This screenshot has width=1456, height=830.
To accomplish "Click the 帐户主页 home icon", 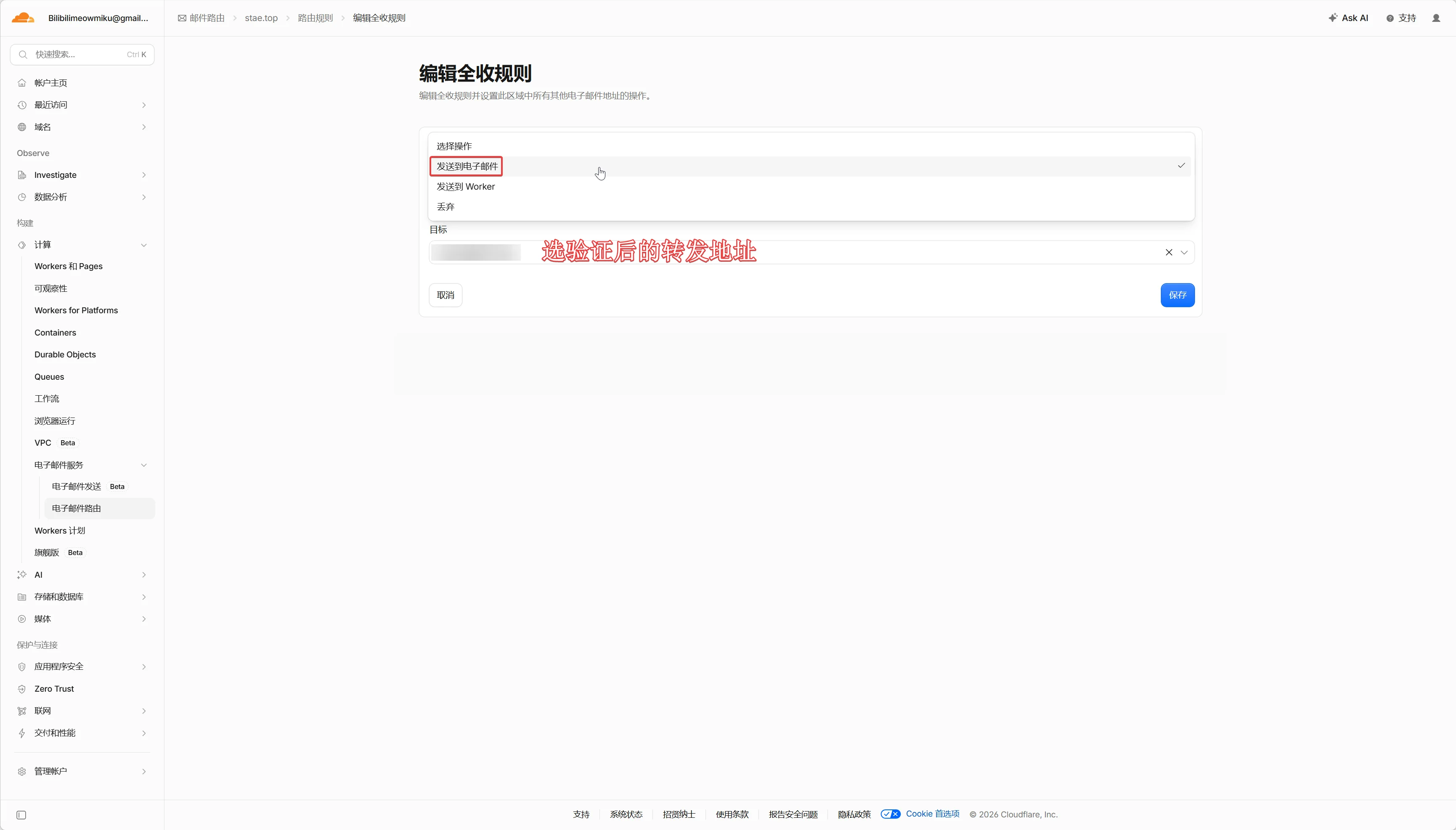I will tap(22, 83).
